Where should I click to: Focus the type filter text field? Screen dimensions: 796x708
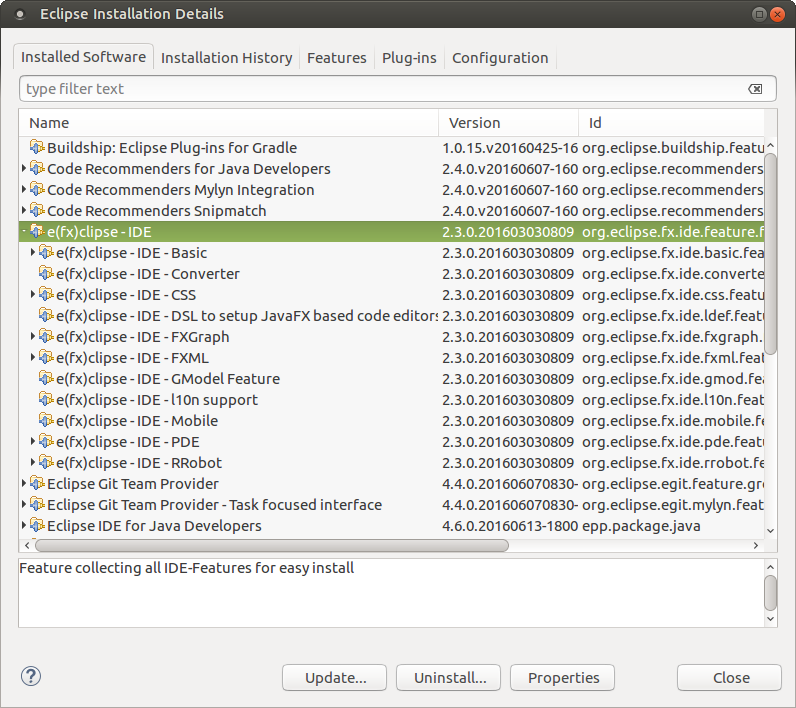click(380, 89)
